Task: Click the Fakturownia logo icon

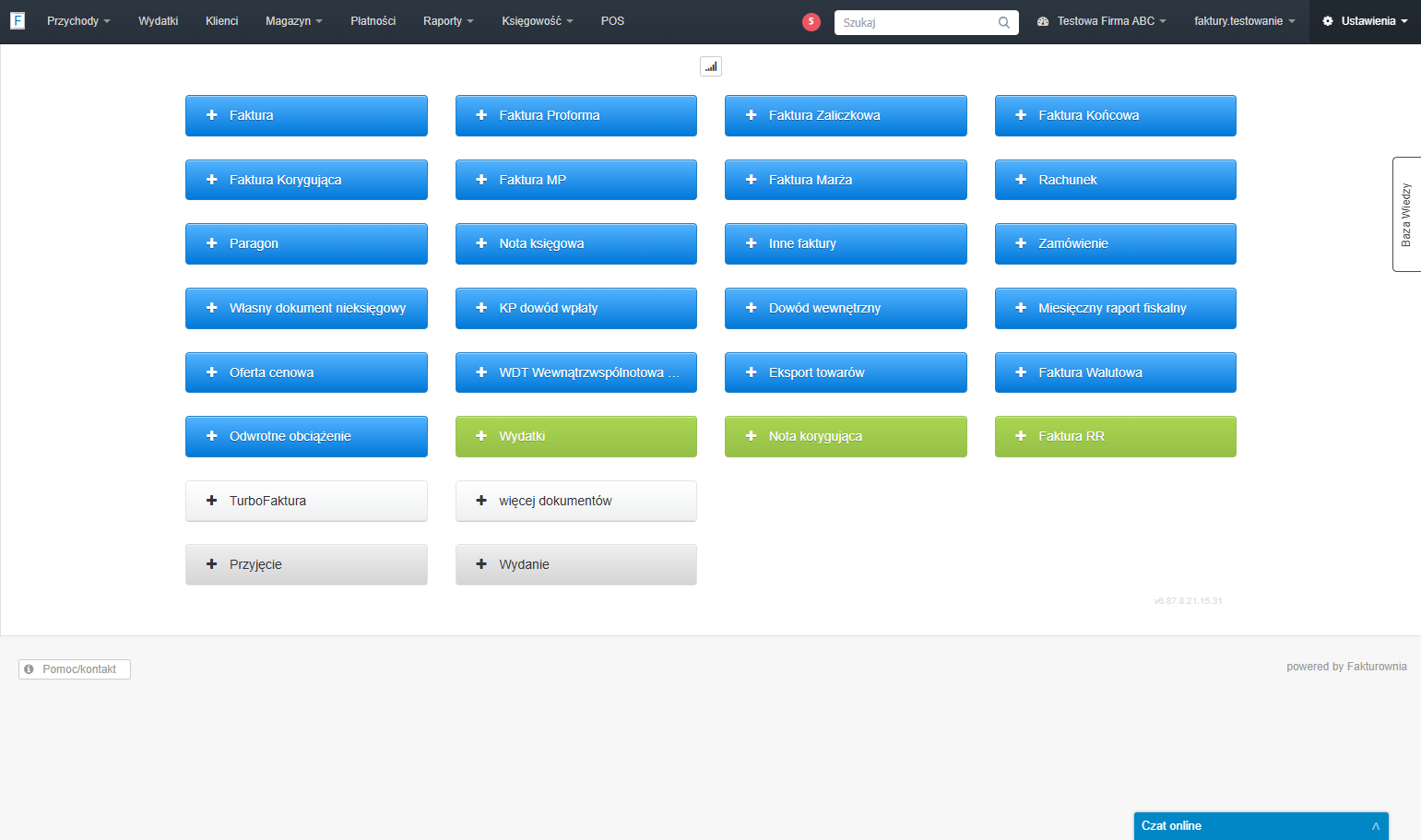Action: pos(18,20)
